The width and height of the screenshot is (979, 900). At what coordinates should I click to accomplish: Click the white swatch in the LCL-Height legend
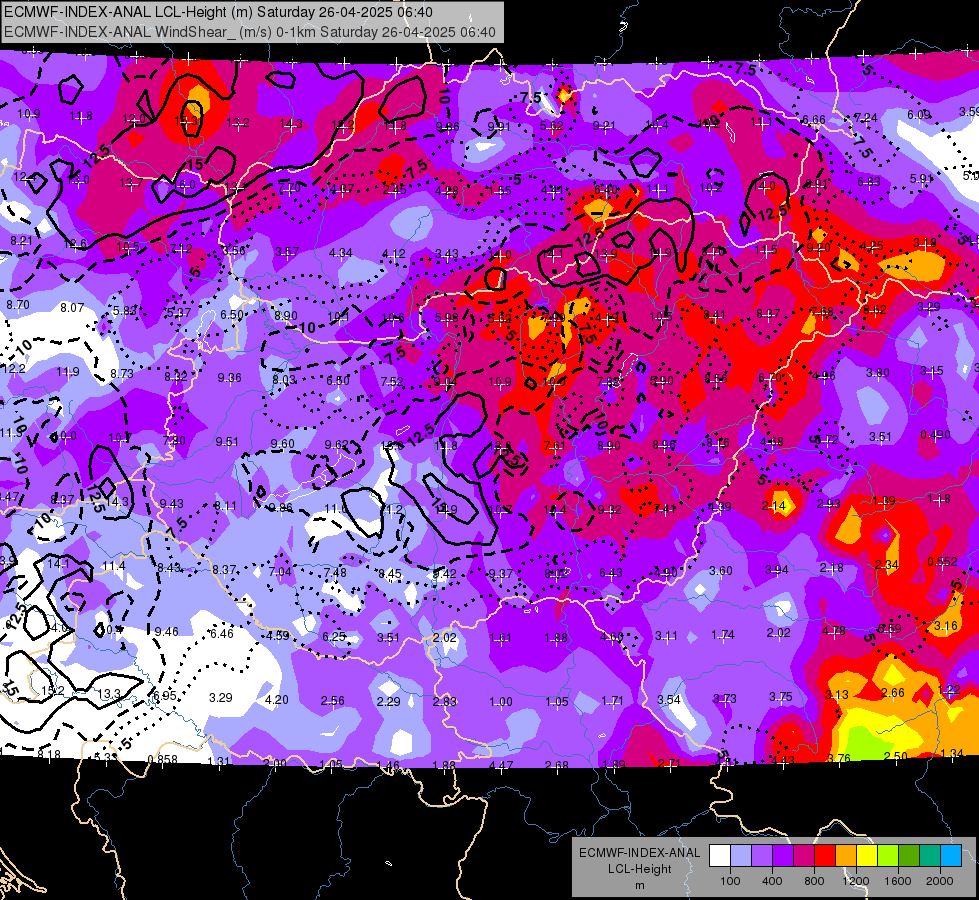[720, 856]
